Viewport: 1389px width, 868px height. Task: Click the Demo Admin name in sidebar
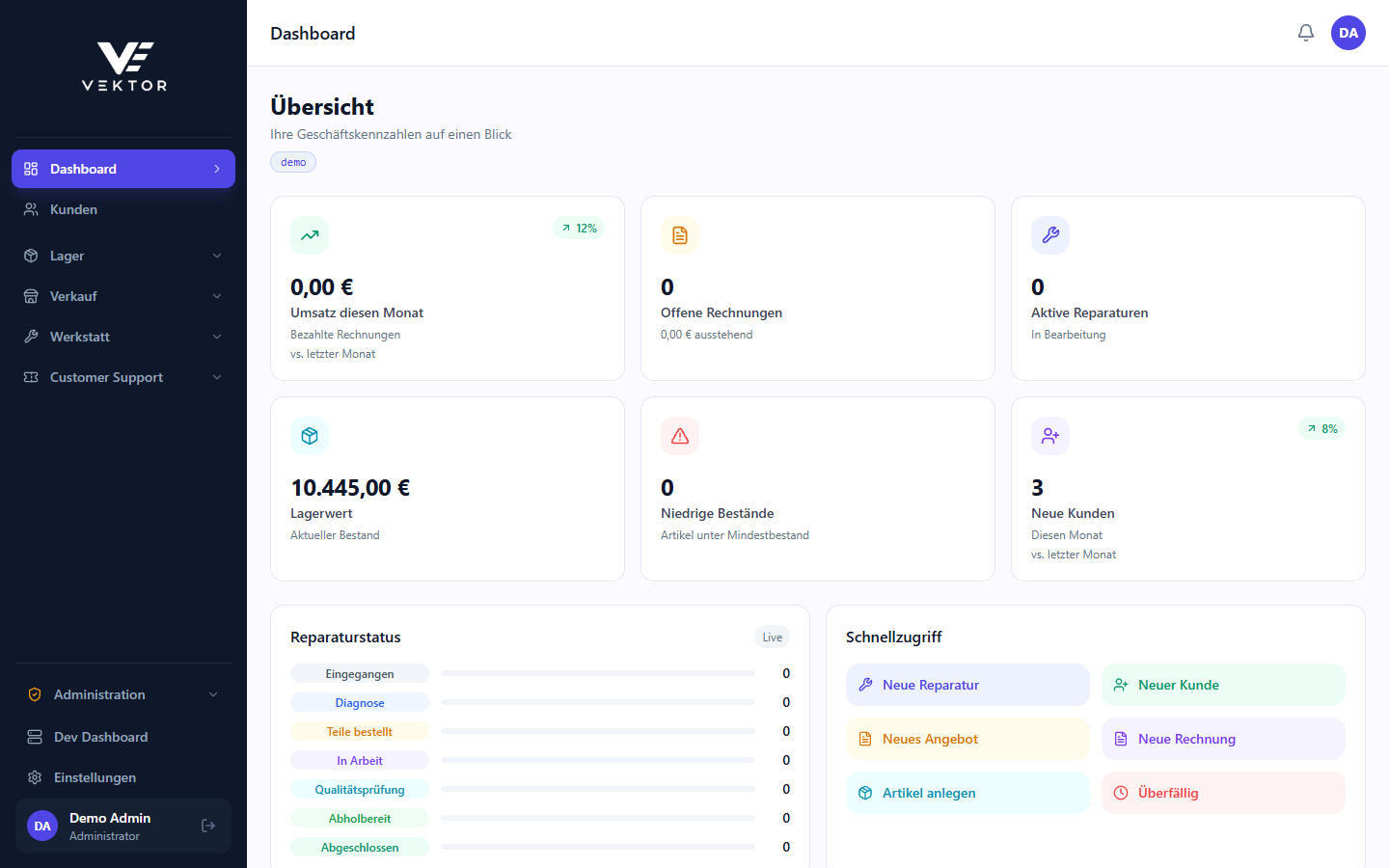110,818
